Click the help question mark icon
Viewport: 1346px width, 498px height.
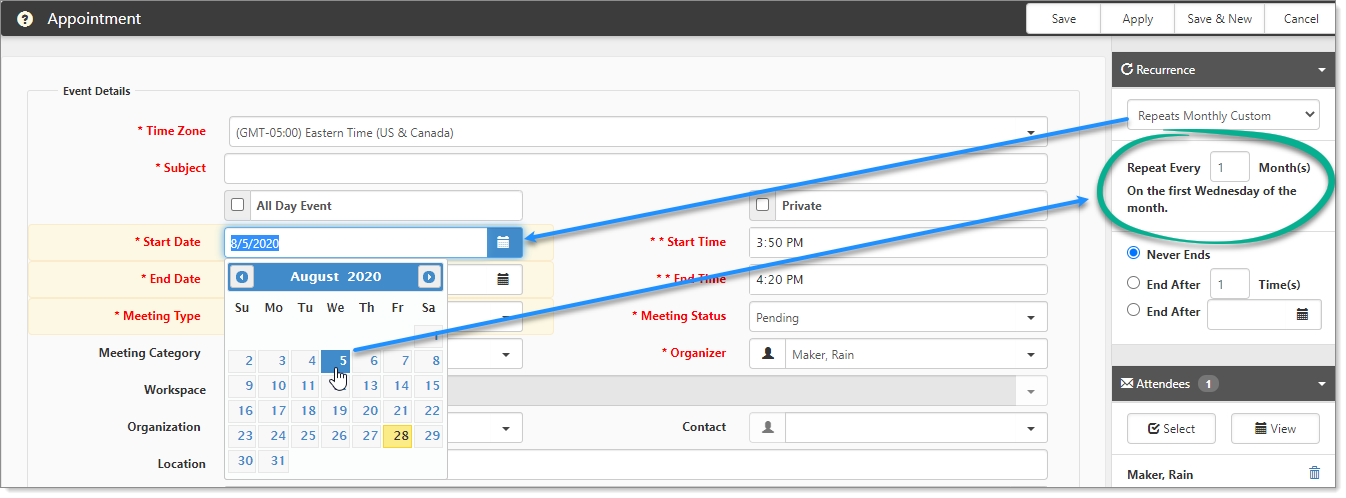pyautogui.click(x=25, y=19)
